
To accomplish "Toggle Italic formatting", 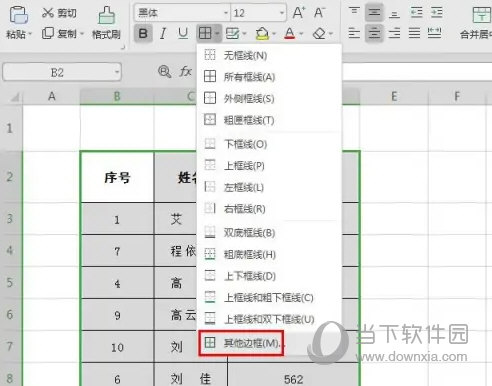I will [x=163, y=33].
